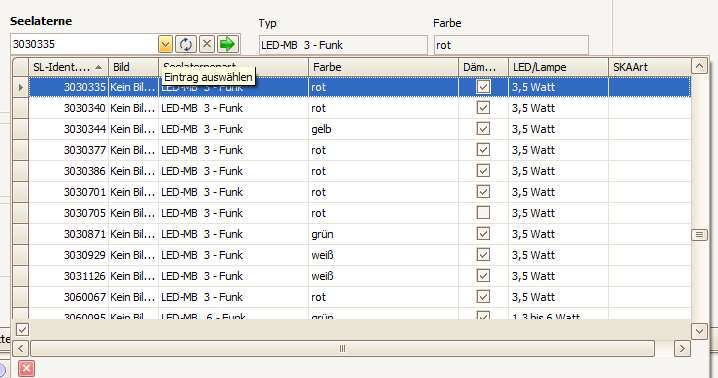This screenshot has width=718, height=378.
Task: Toggle Däm checkbox in row 3060067
Action: [x=483, y=297]
